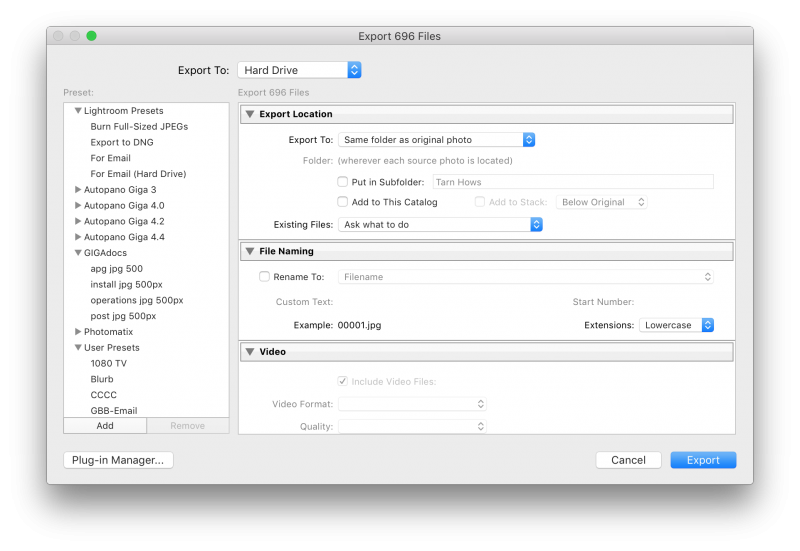Check the Add to This Catalog option
Viewport: 800px width, 551px height.
[x=344, y=202]
